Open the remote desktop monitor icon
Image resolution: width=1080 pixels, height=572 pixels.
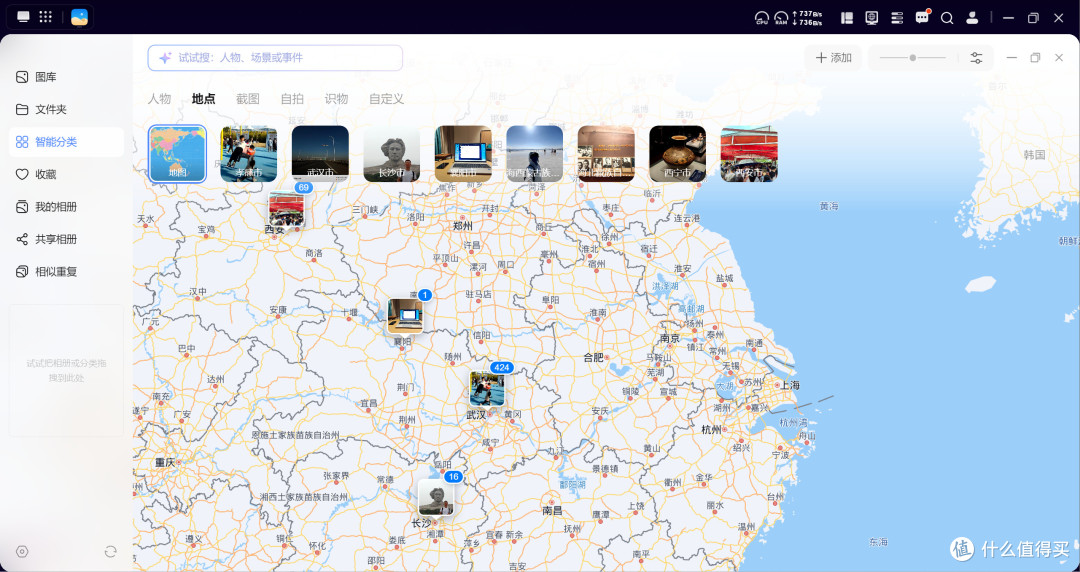[x=872, y=18]
